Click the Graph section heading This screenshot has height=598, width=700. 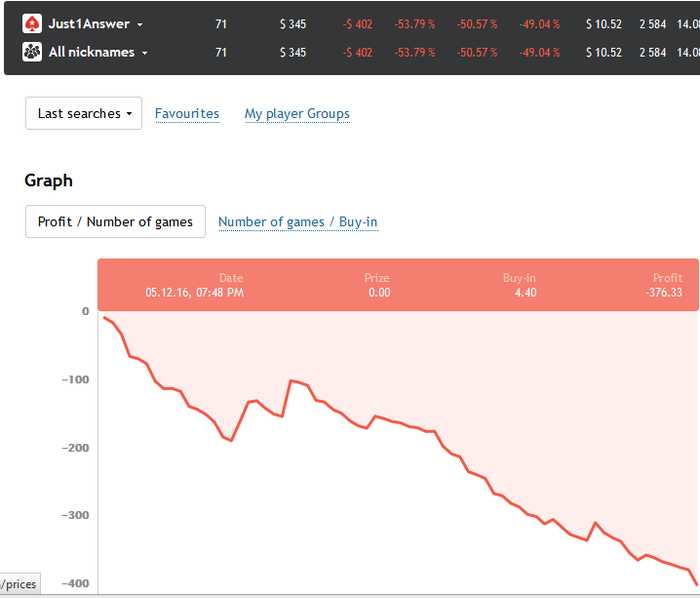(x=48, y=181)
